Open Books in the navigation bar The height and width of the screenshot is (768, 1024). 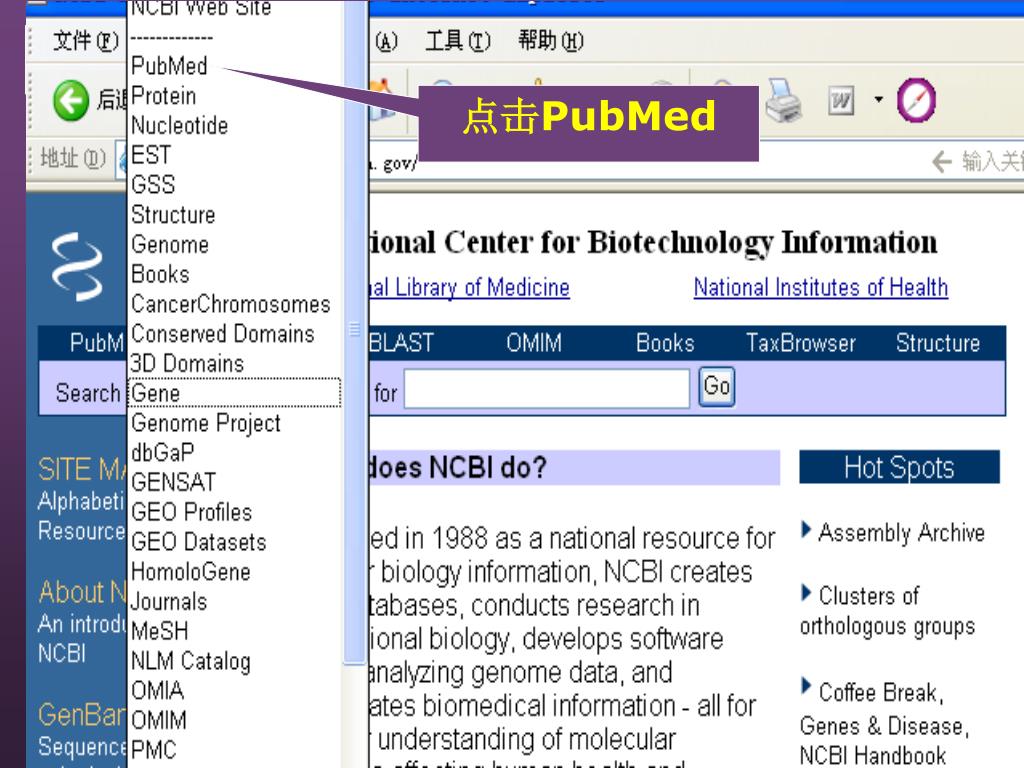pos(665,344)
